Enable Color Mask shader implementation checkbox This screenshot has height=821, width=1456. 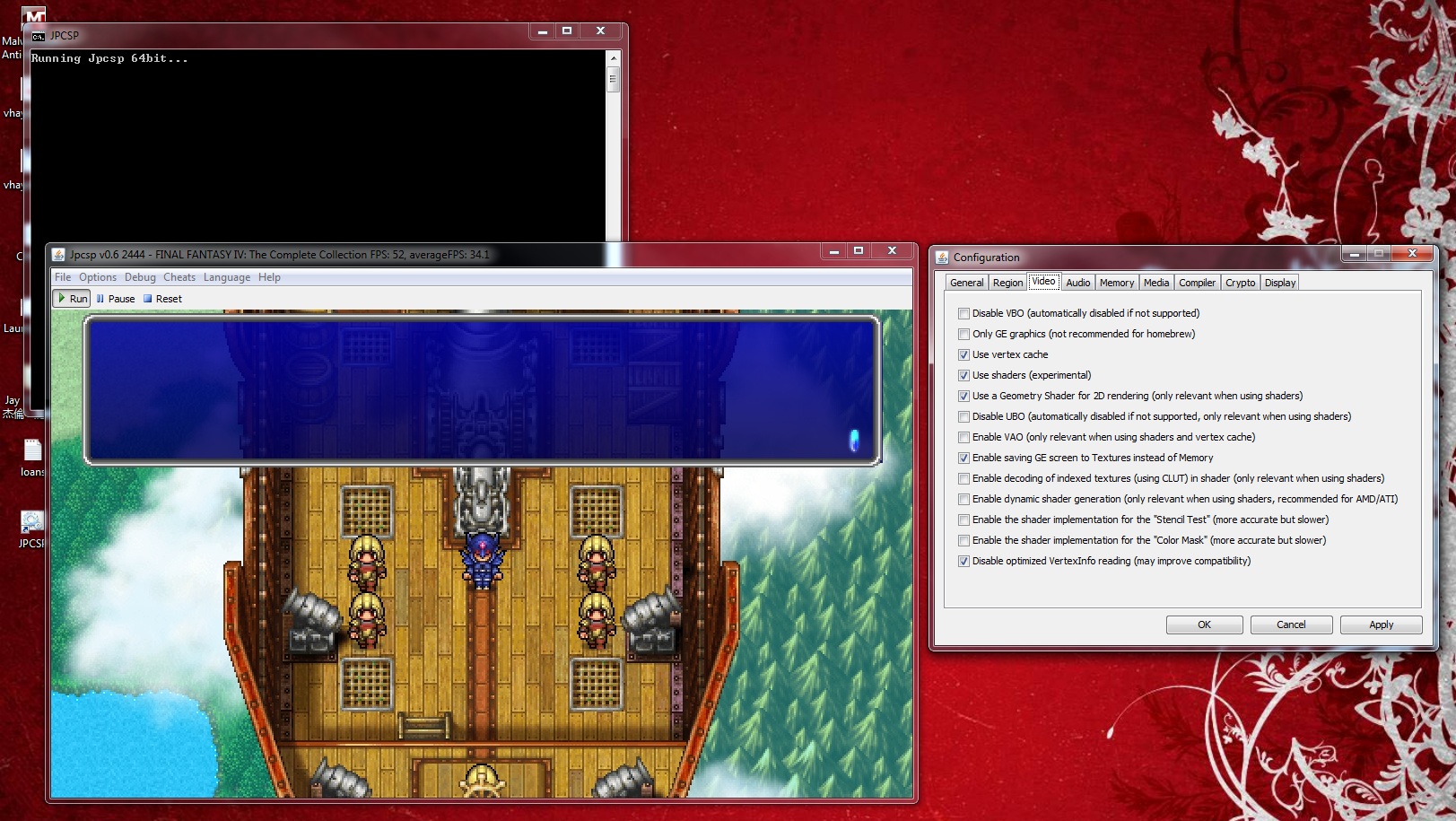[963, 541]
